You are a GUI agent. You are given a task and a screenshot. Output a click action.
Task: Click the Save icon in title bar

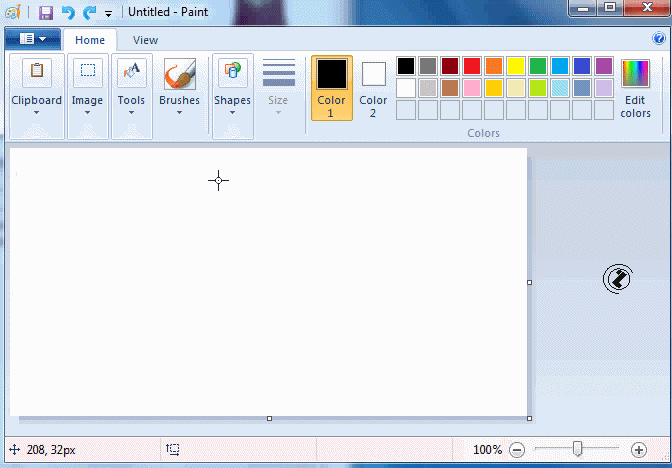(46, 13)
